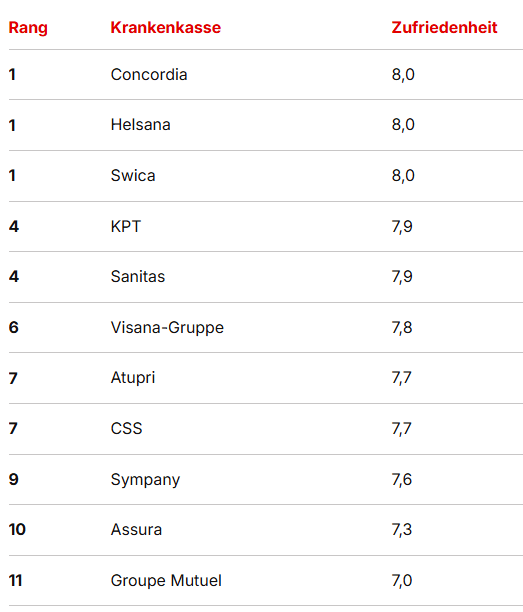The width and height of the screenshot is (523, 612).
Task: Click Sympany's 7,6 satisfaction value
Action: coord(402,480)
